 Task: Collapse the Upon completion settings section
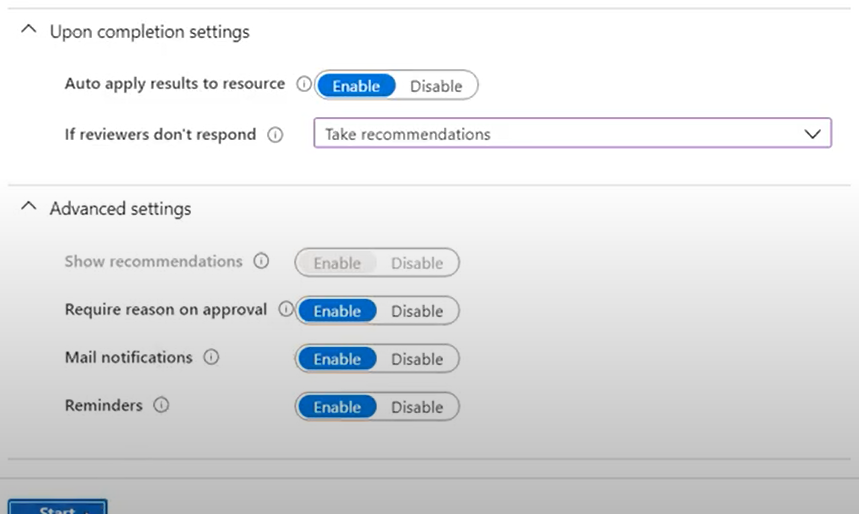tap(28, 32)
